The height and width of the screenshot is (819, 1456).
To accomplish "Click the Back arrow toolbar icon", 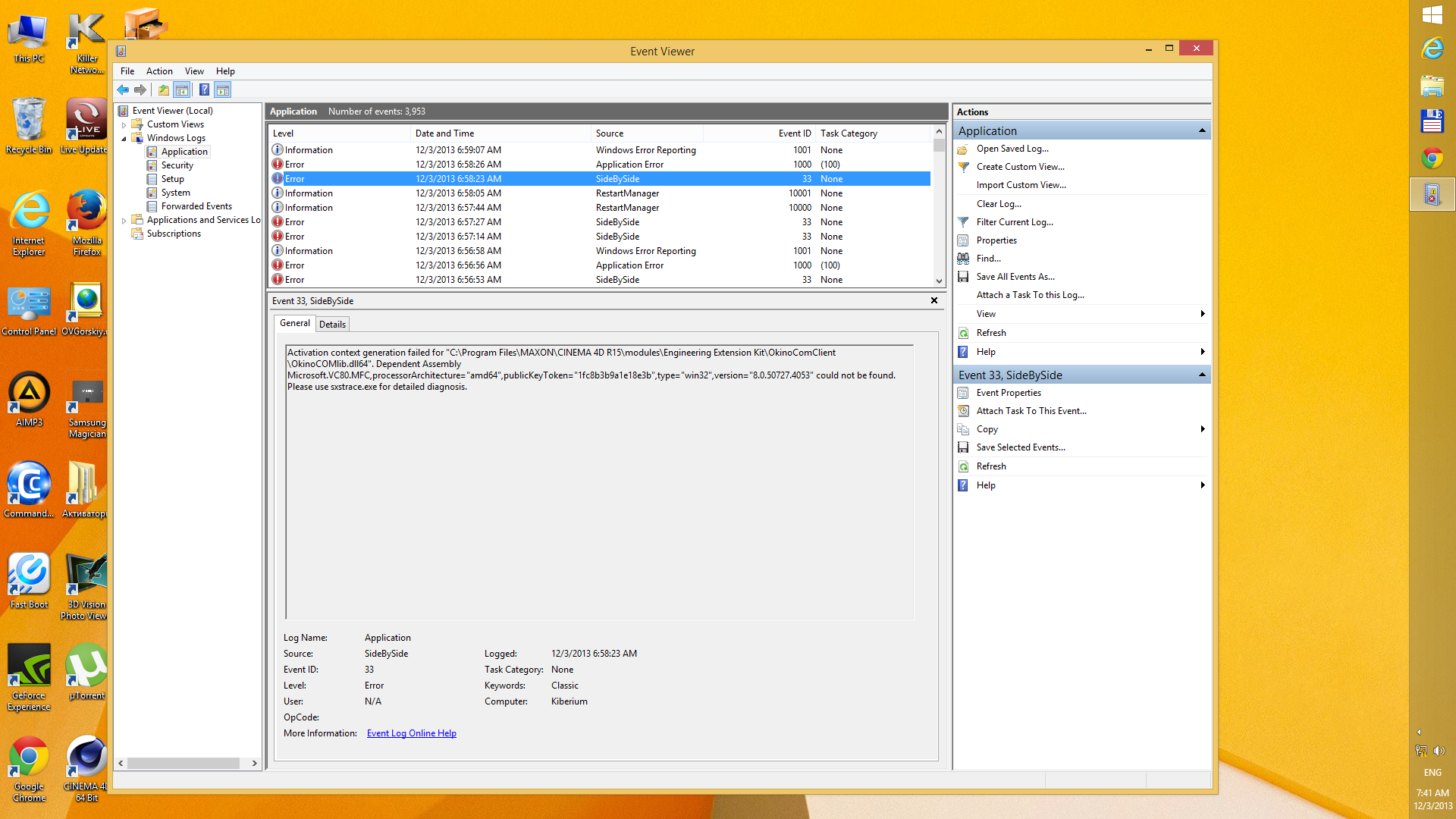I will 123,90.
